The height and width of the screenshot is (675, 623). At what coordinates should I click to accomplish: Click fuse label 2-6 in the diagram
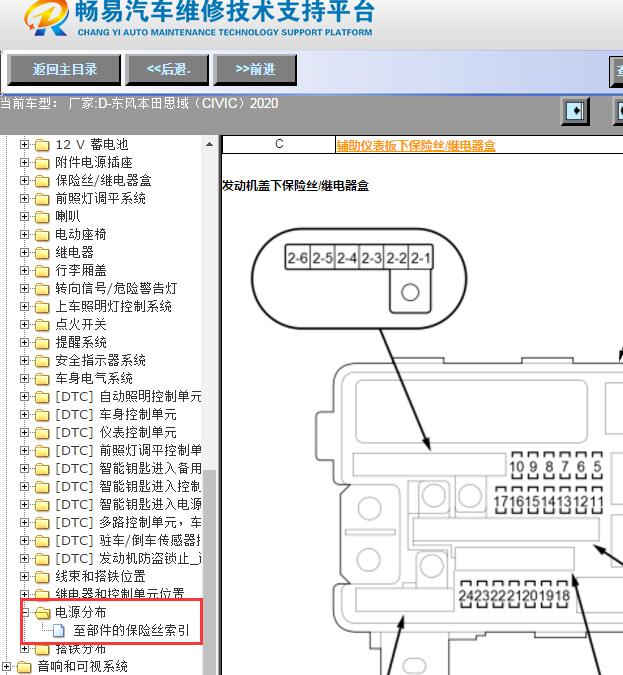coord(298,258)
